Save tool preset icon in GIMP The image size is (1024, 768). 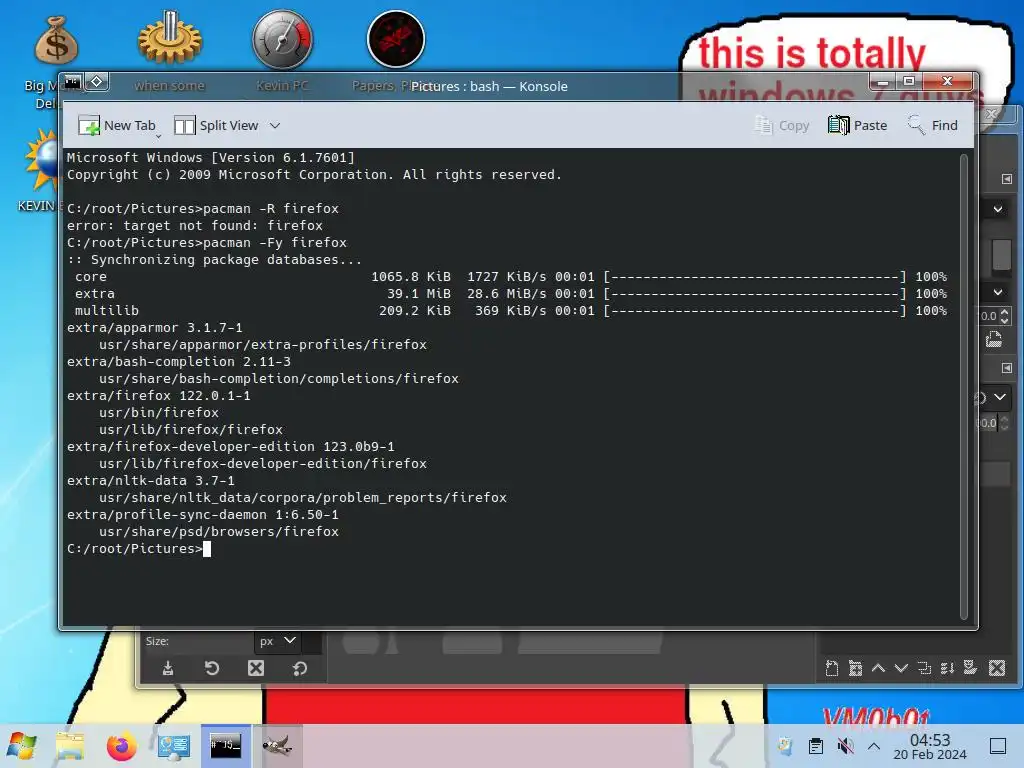(x=168, y=668)
